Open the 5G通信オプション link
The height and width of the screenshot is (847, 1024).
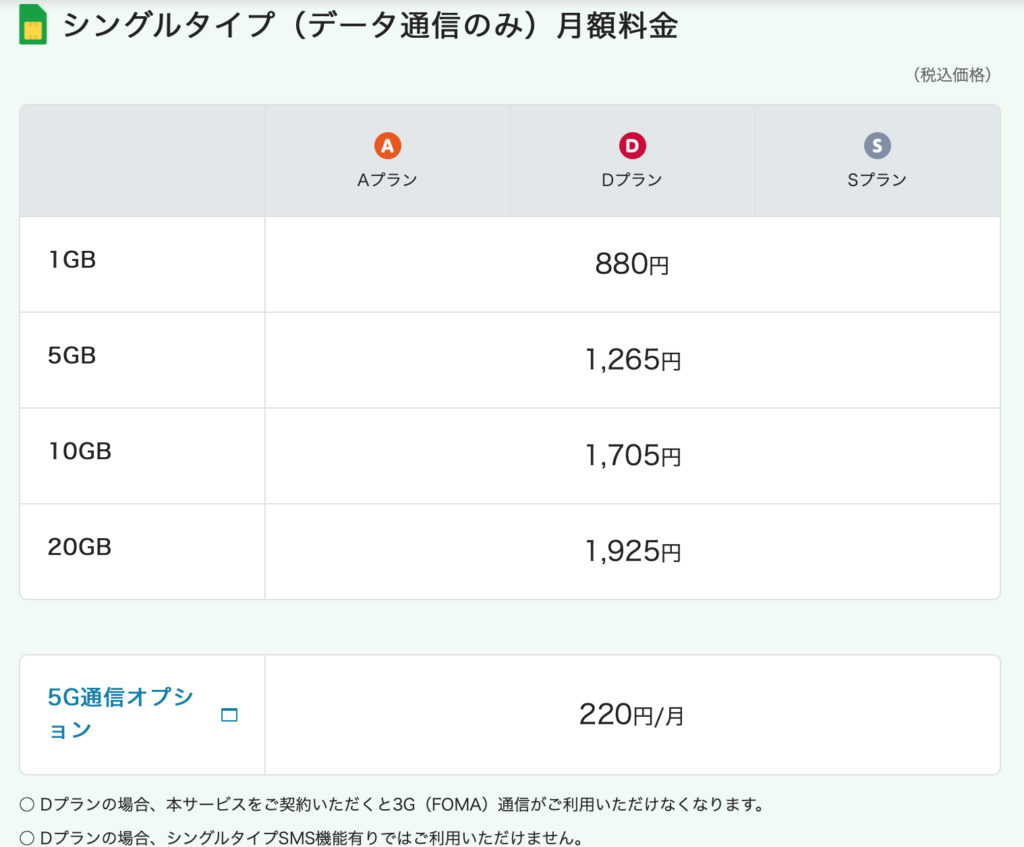click(x=120, y=713)
